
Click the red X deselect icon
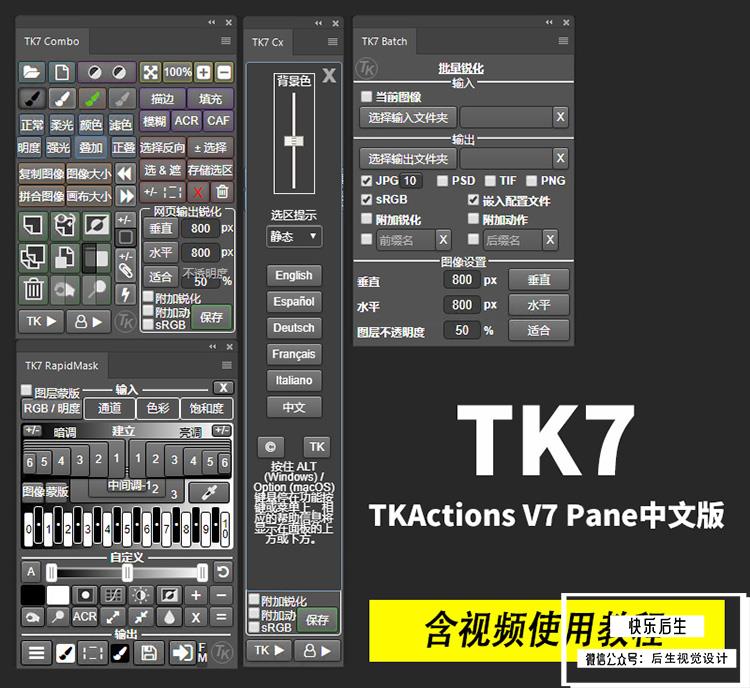[x=198, y=193]
